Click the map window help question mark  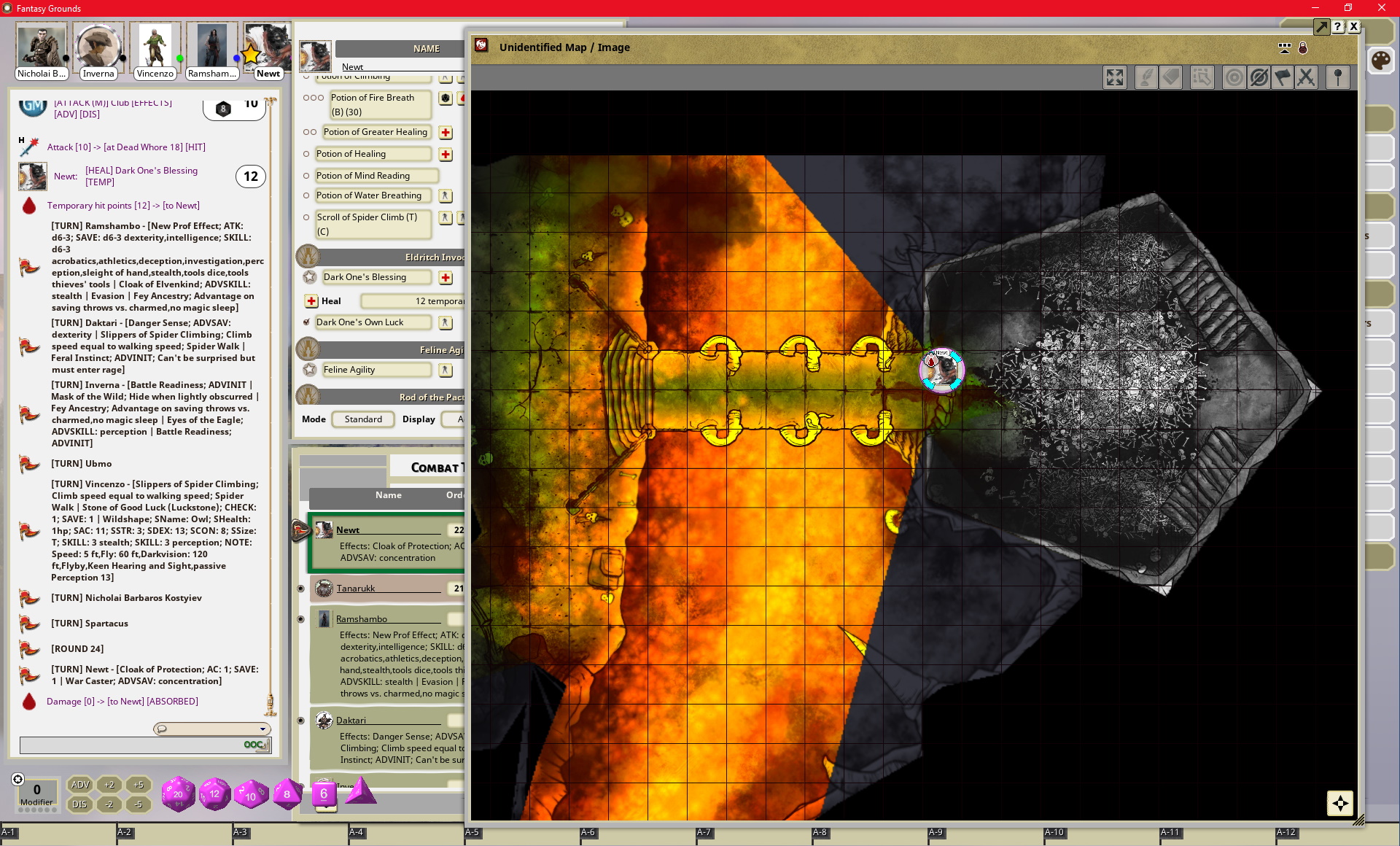[x=1338, y=27]
